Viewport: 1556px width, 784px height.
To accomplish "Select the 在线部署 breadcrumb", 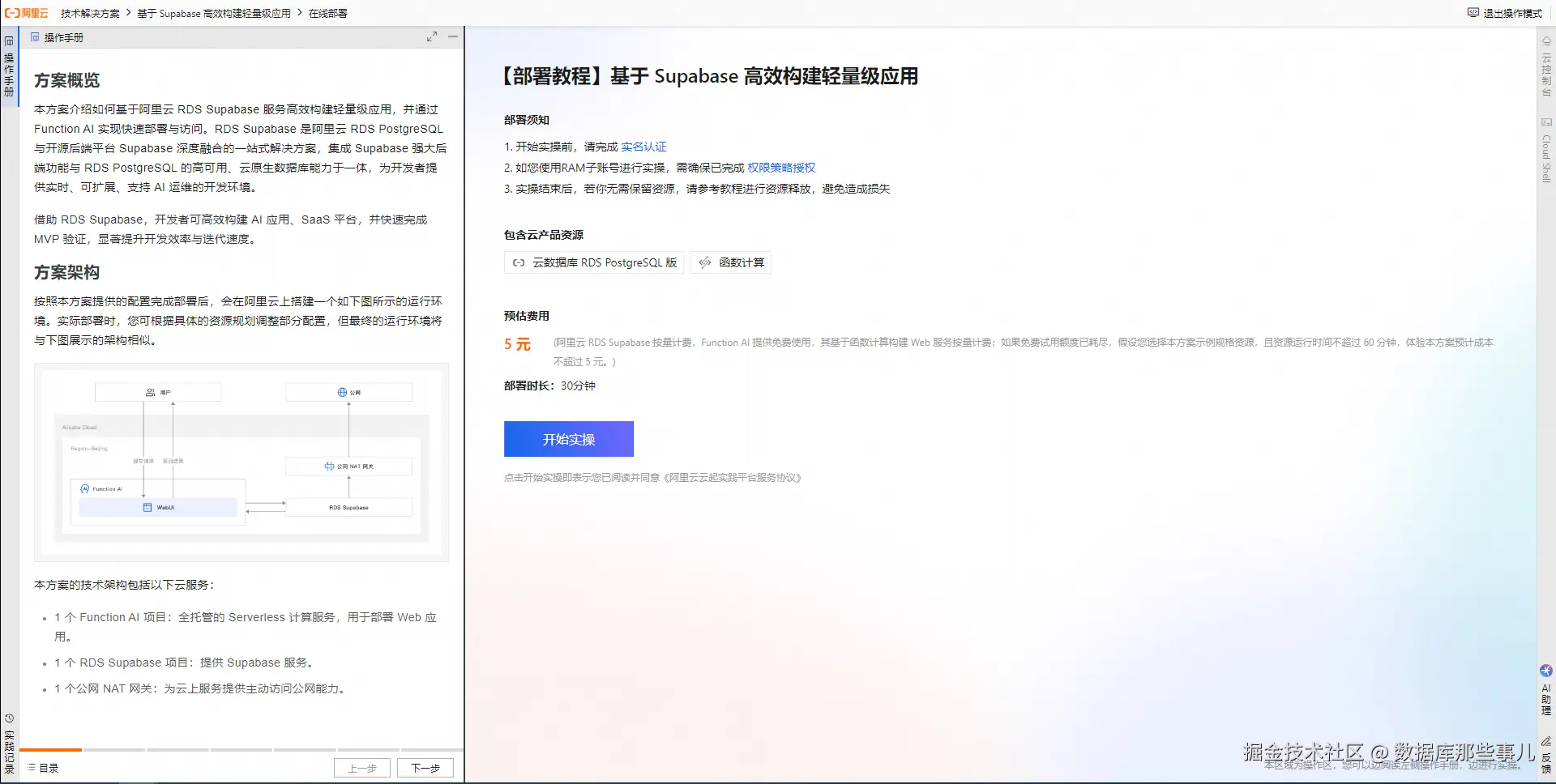I will tap(328, 13).
